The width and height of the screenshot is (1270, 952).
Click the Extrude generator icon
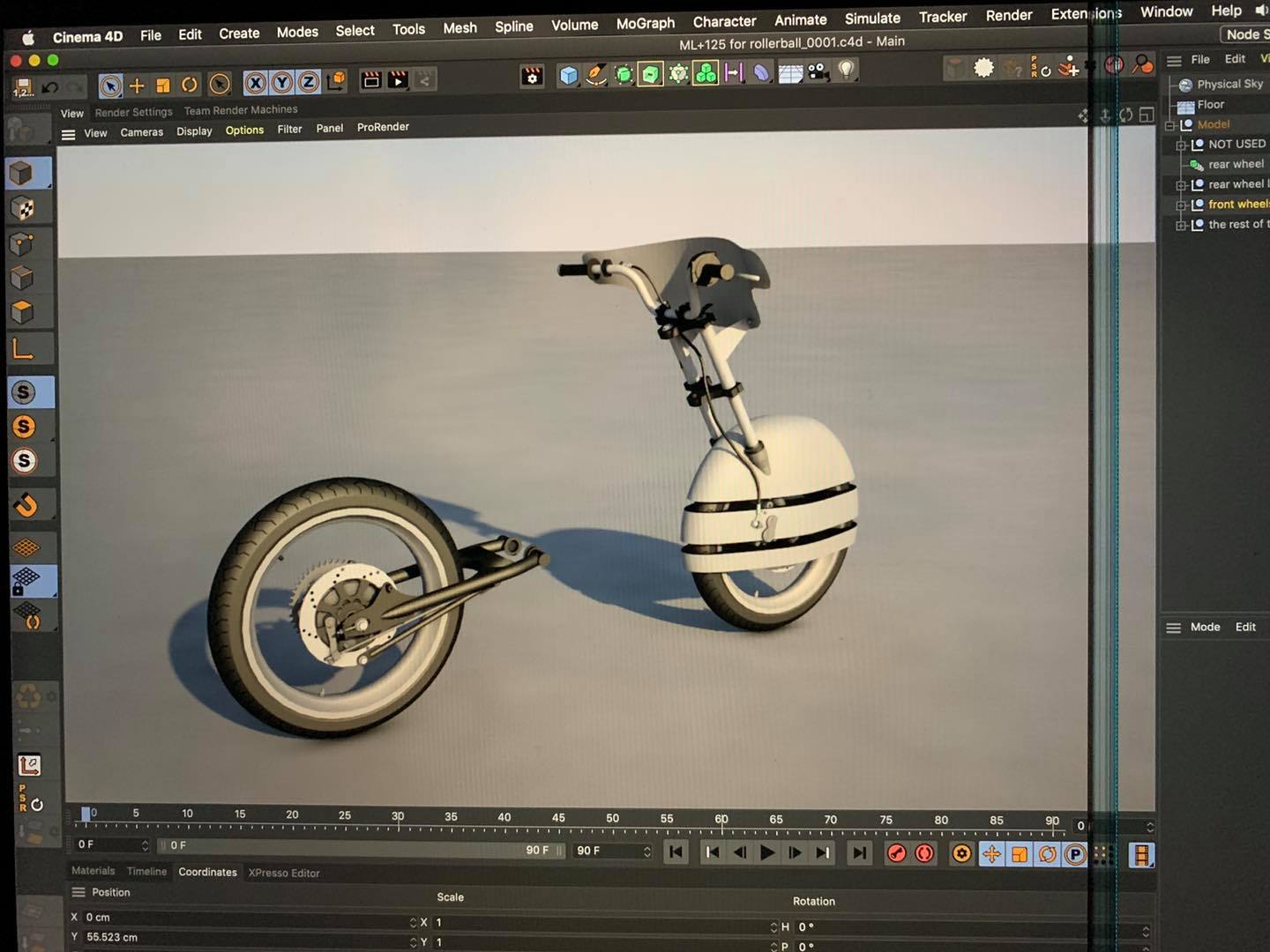click(651, 74)
